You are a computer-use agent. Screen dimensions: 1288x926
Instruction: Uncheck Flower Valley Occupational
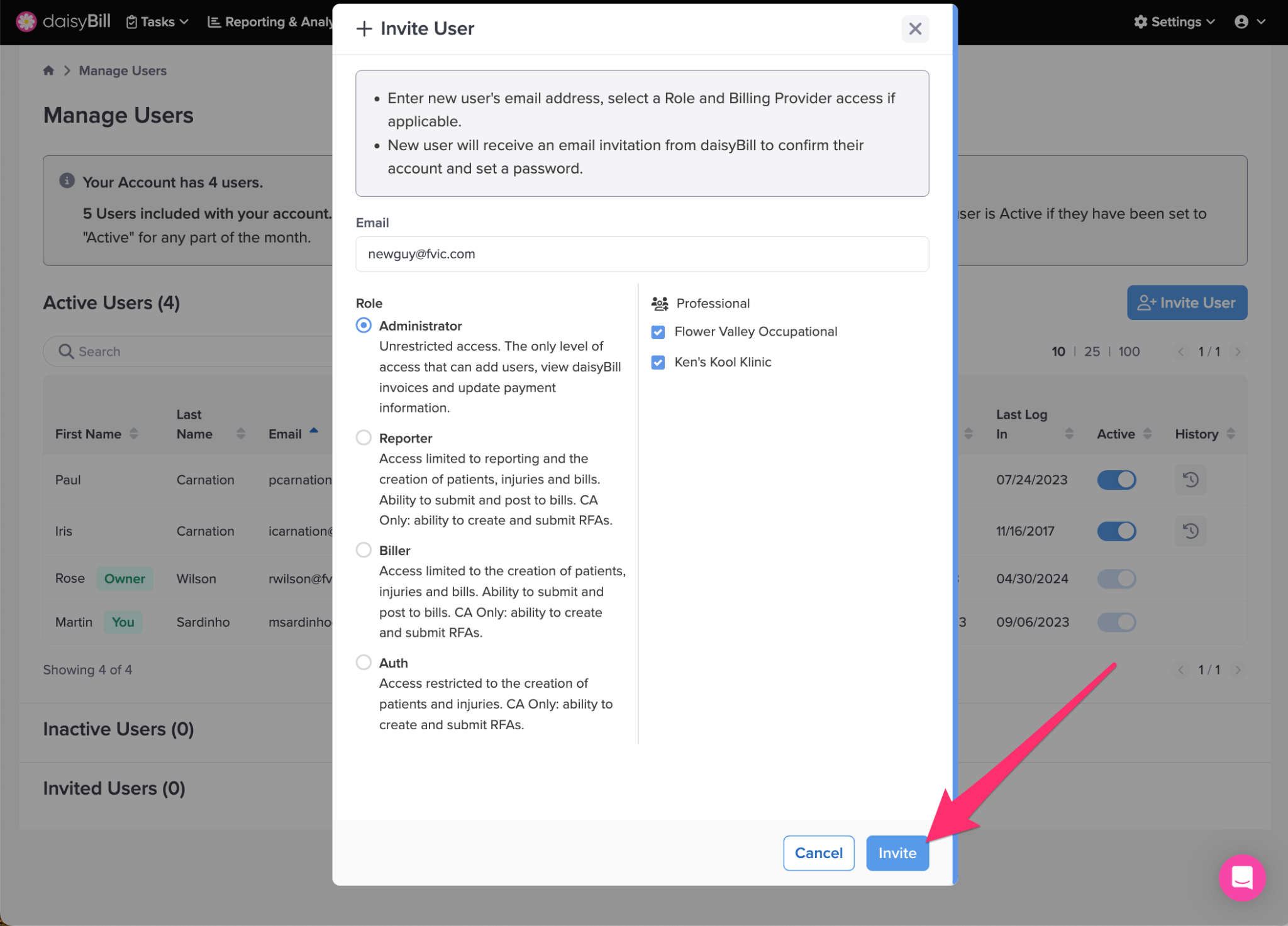click(x=658, y=332)
